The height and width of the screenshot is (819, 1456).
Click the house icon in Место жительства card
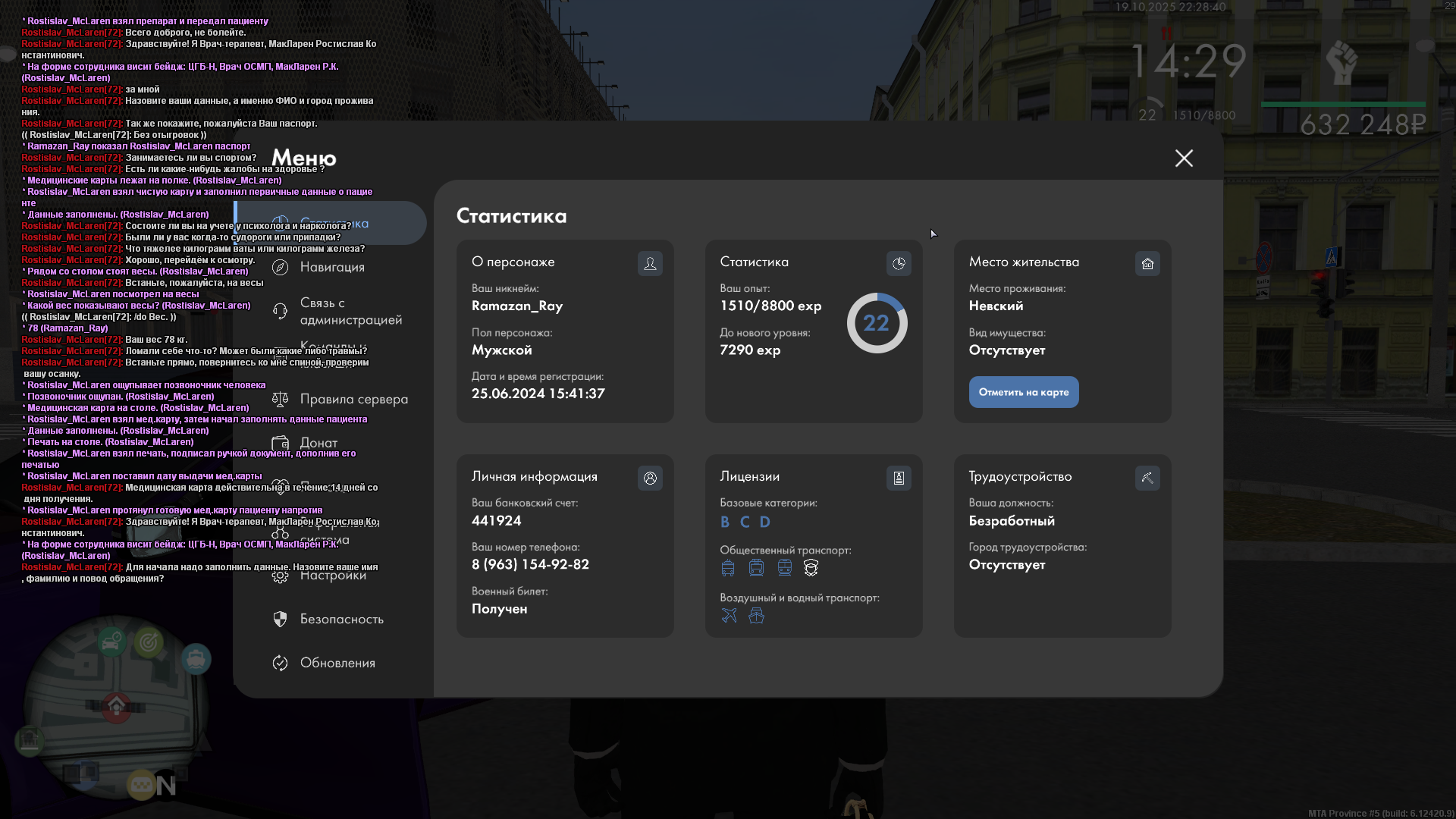pos(1147,263)
